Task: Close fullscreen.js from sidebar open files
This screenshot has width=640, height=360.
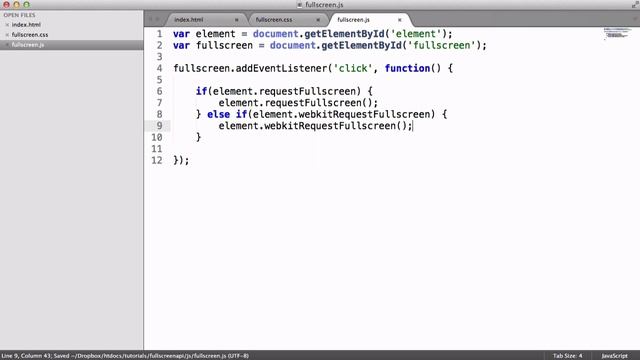Action: point(7,44)
